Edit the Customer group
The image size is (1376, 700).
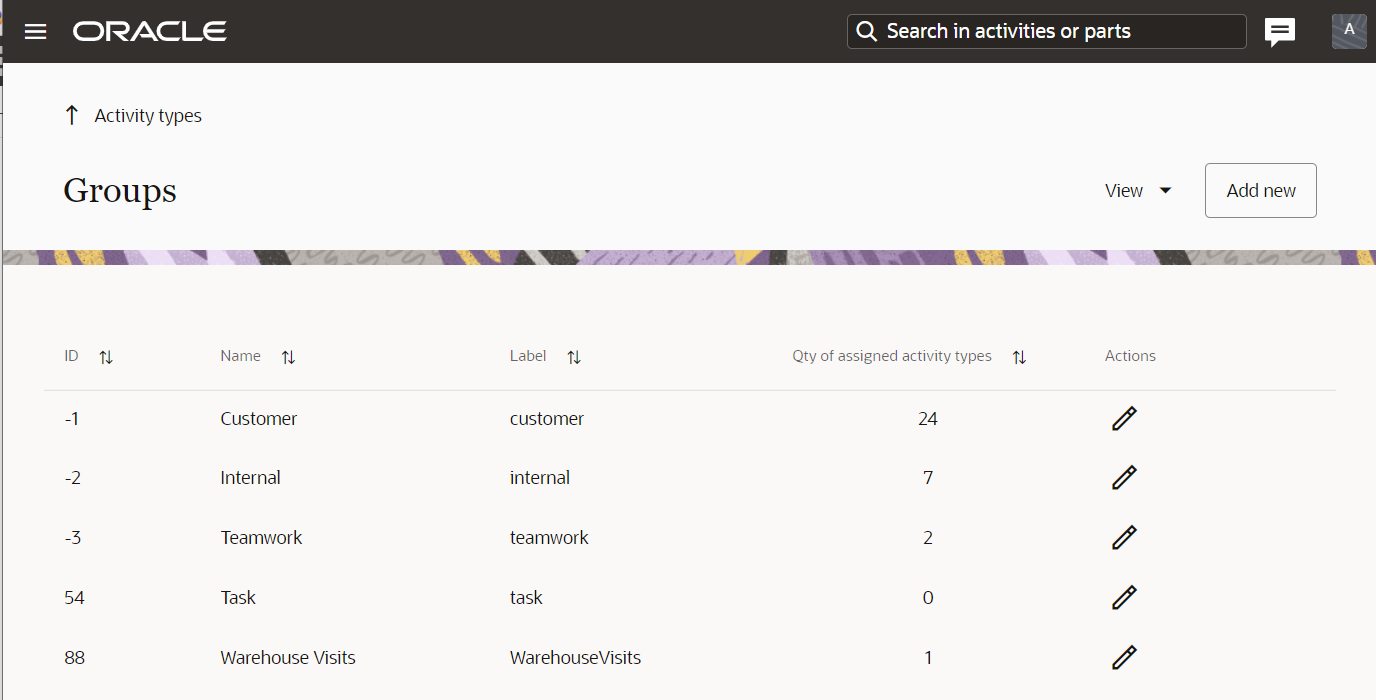pyautogui.click(x=1124, y=418)
